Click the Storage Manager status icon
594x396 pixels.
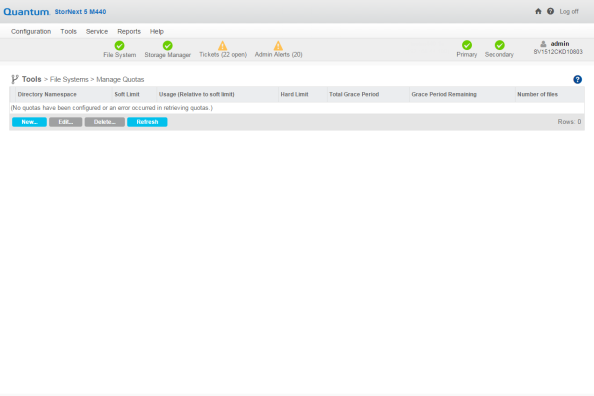click(167, 45)
